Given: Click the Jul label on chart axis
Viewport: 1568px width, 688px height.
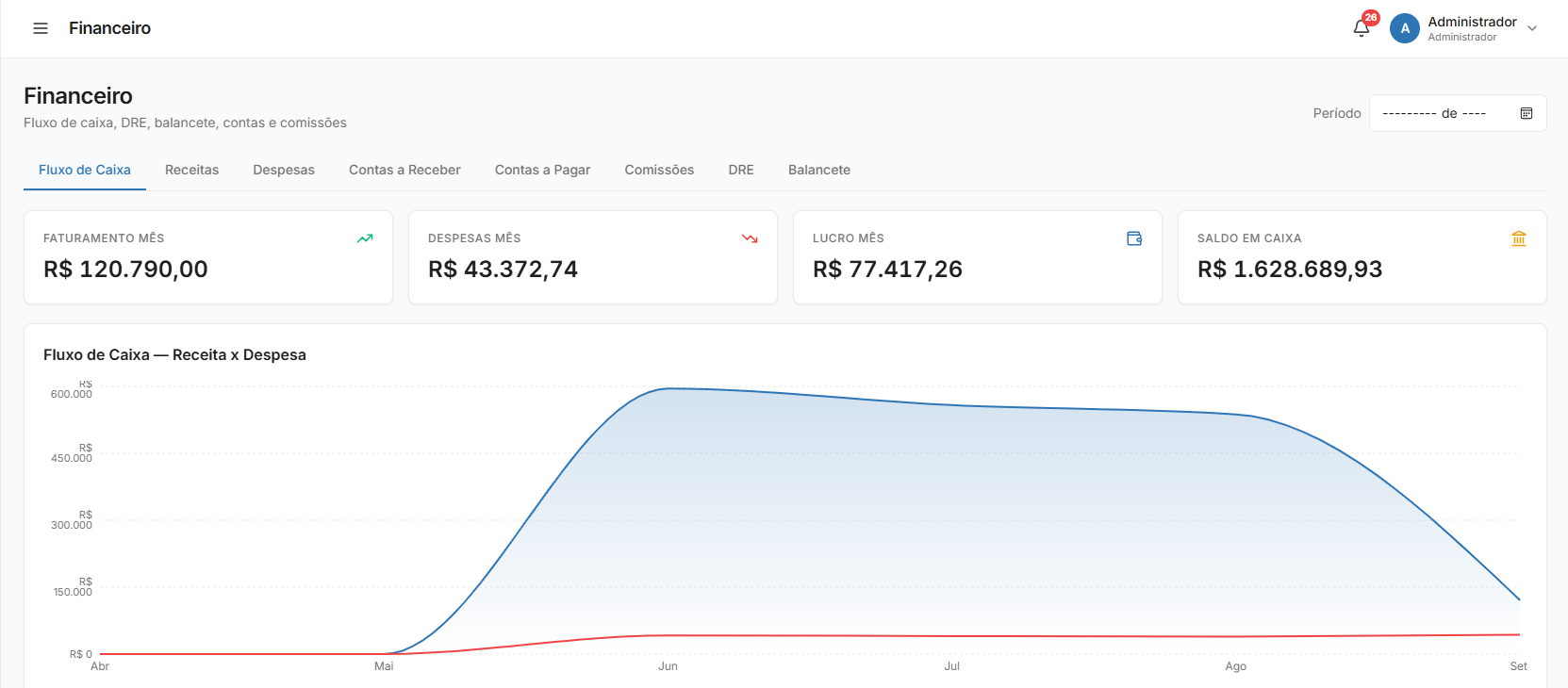Looking at the screenshot, I should click(x=951, y=666).
